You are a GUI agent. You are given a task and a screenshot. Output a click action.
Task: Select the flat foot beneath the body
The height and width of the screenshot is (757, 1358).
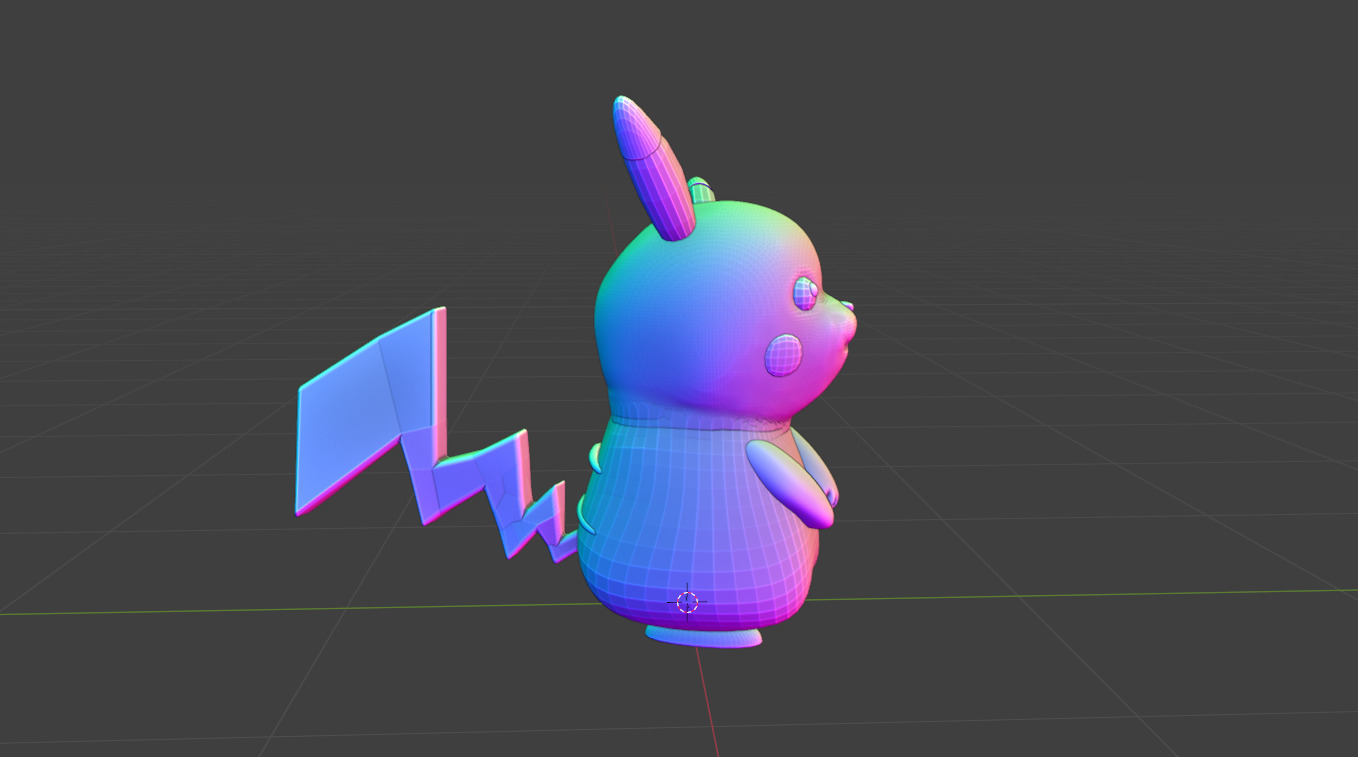pyautogui.click(x=703, y=635)
